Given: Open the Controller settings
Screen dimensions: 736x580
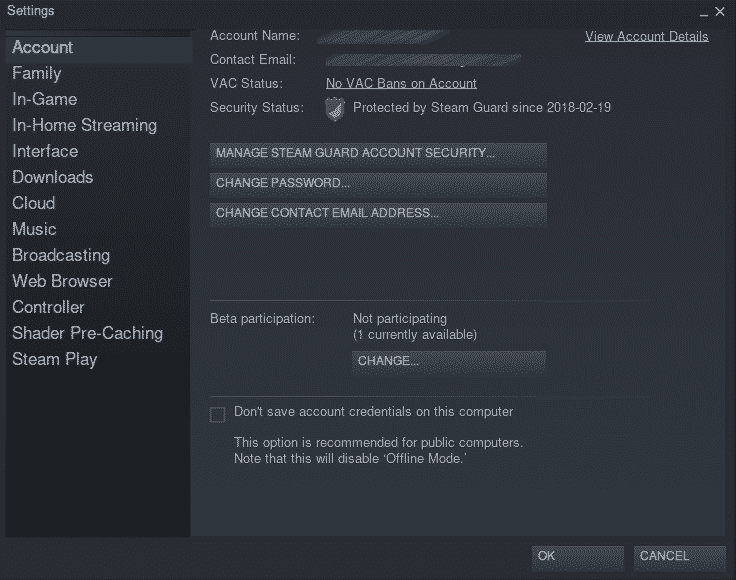Looking at the screenshot, I should (x=48, y=307).
